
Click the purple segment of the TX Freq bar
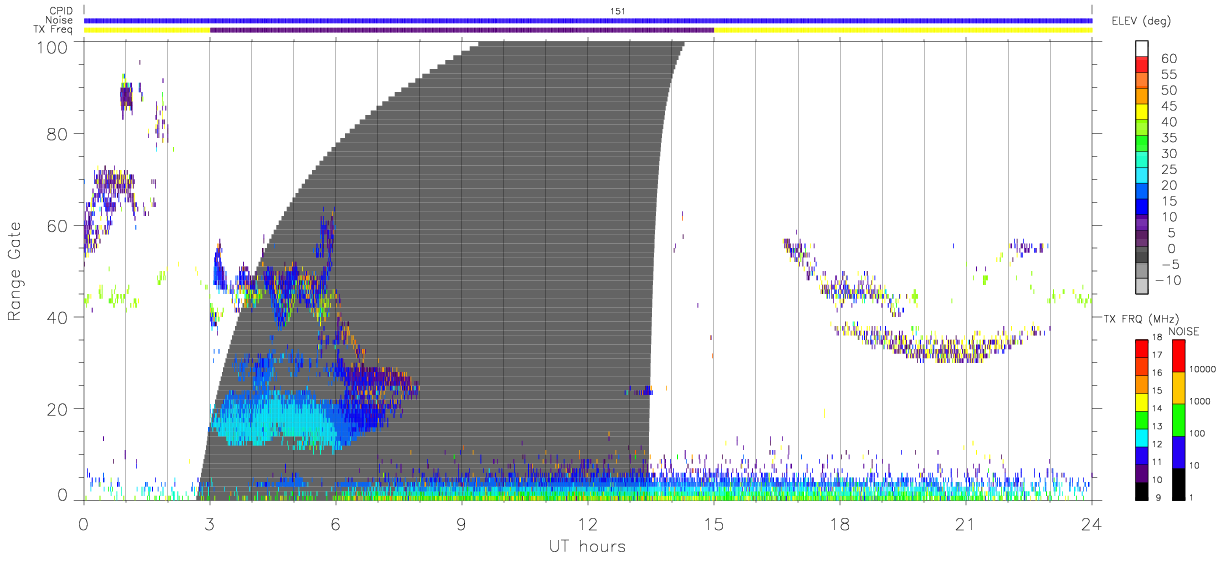point(462,30)
